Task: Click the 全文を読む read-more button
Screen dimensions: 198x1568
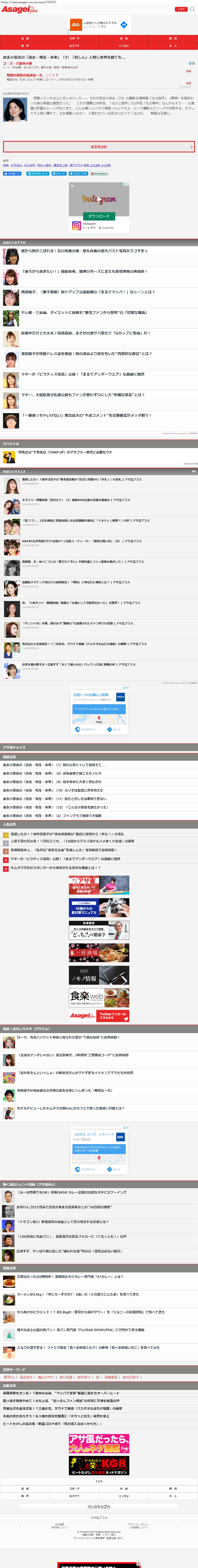Action: coord(99,147)
